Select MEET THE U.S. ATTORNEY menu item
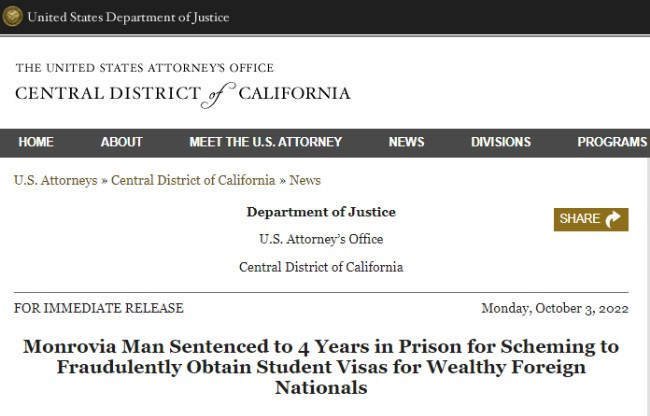 pyautogui.click(x=265, y=142)
